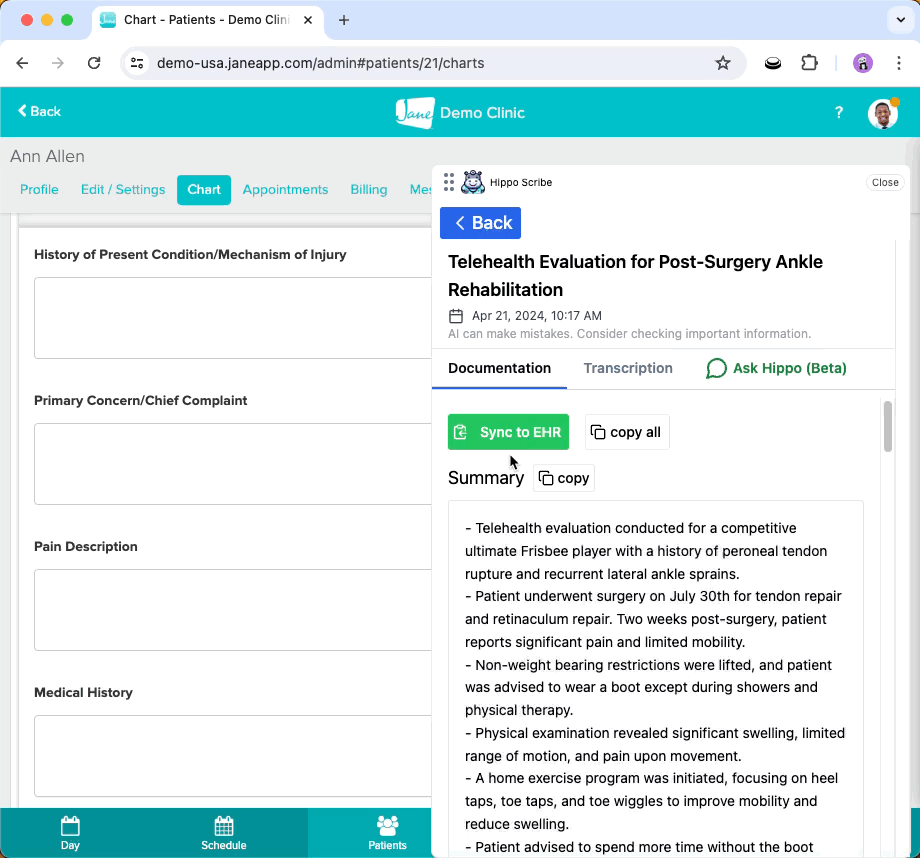Click the blue Back button in Hippo Scribe
This screenshot has width=920, height=858.
[480, 223]
